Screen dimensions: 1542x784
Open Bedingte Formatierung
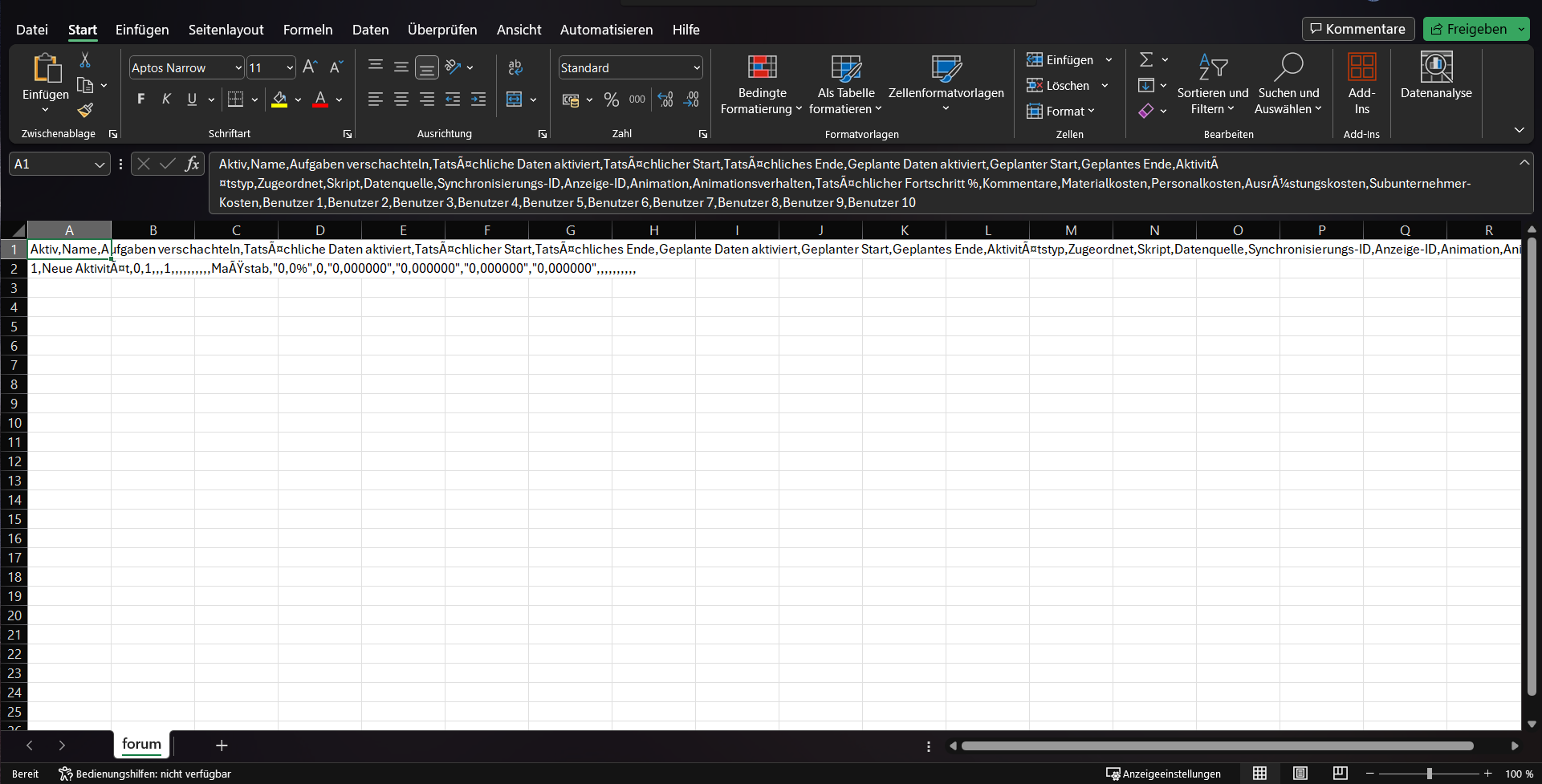click(x=760, y=84)
